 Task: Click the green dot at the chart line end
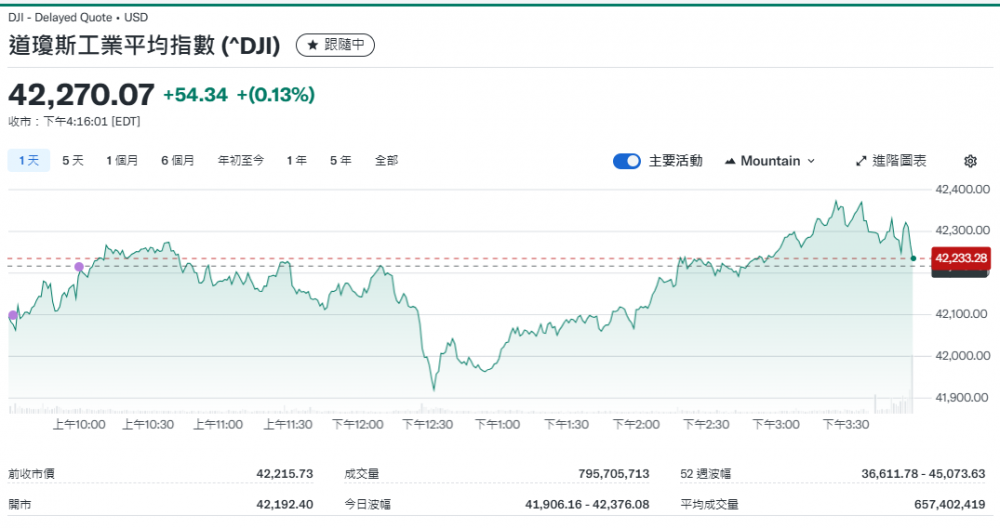913,259
